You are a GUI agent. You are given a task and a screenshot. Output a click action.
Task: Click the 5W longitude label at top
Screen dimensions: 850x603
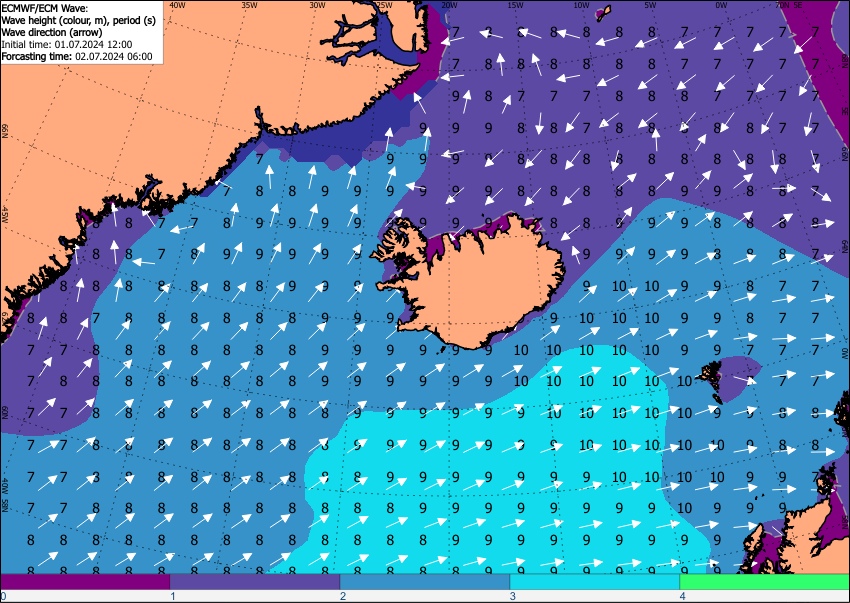651,5
